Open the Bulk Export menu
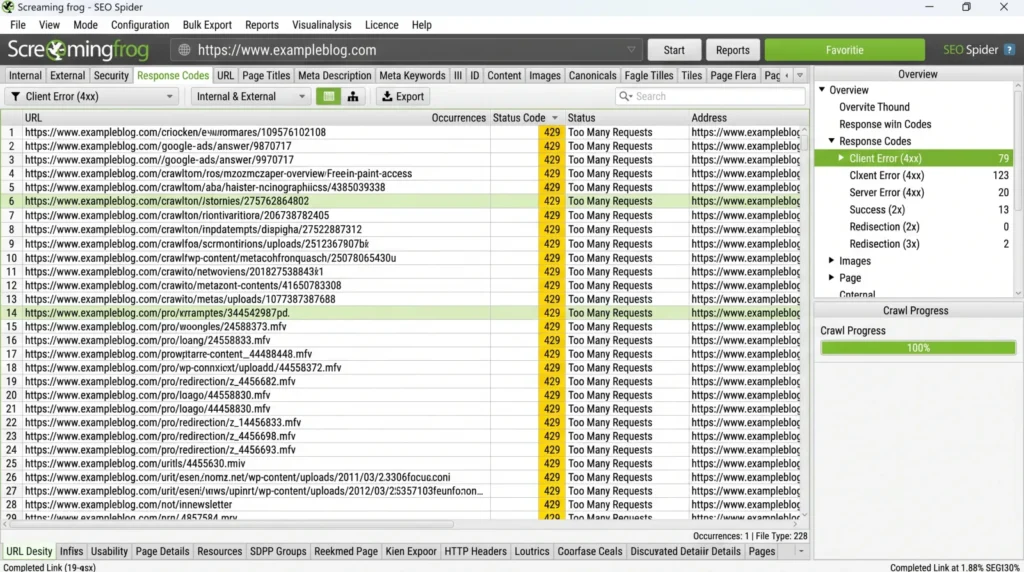Viewport: 1024px width, 572px height. tap(207, 25)
